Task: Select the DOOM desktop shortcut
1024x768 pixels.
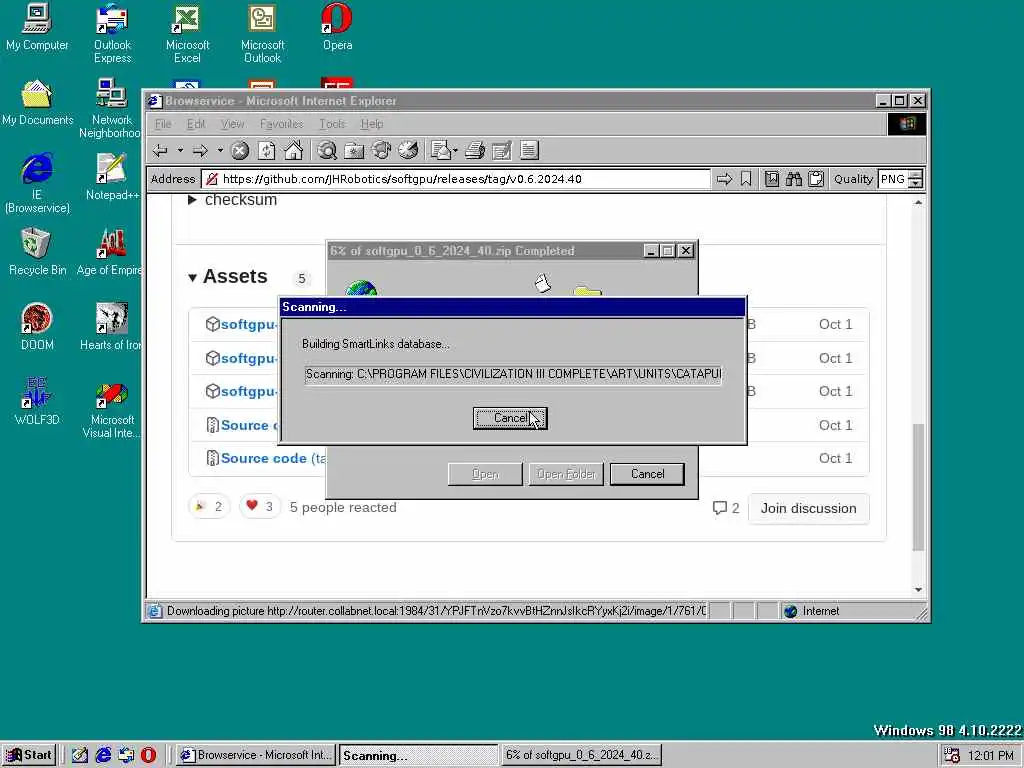Action: coord(37,327)
